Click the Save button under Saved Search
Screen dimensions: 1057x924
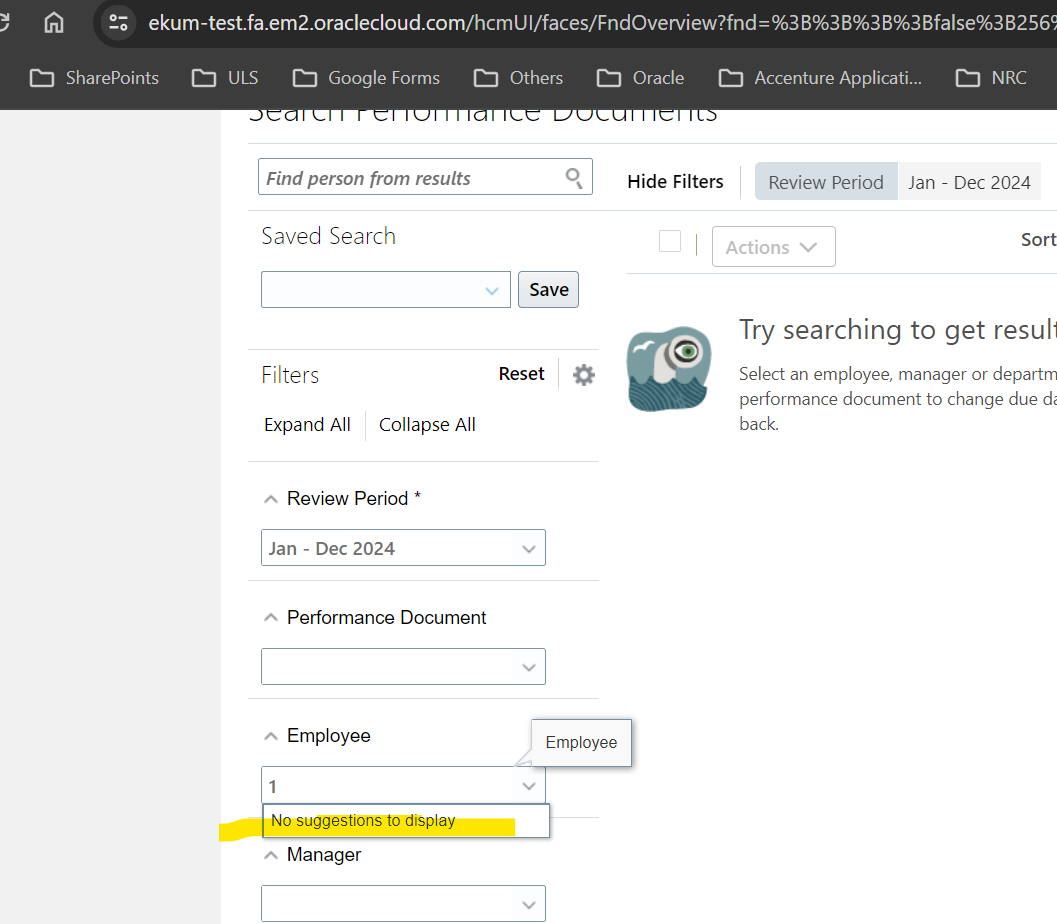[x=548, y=289]
